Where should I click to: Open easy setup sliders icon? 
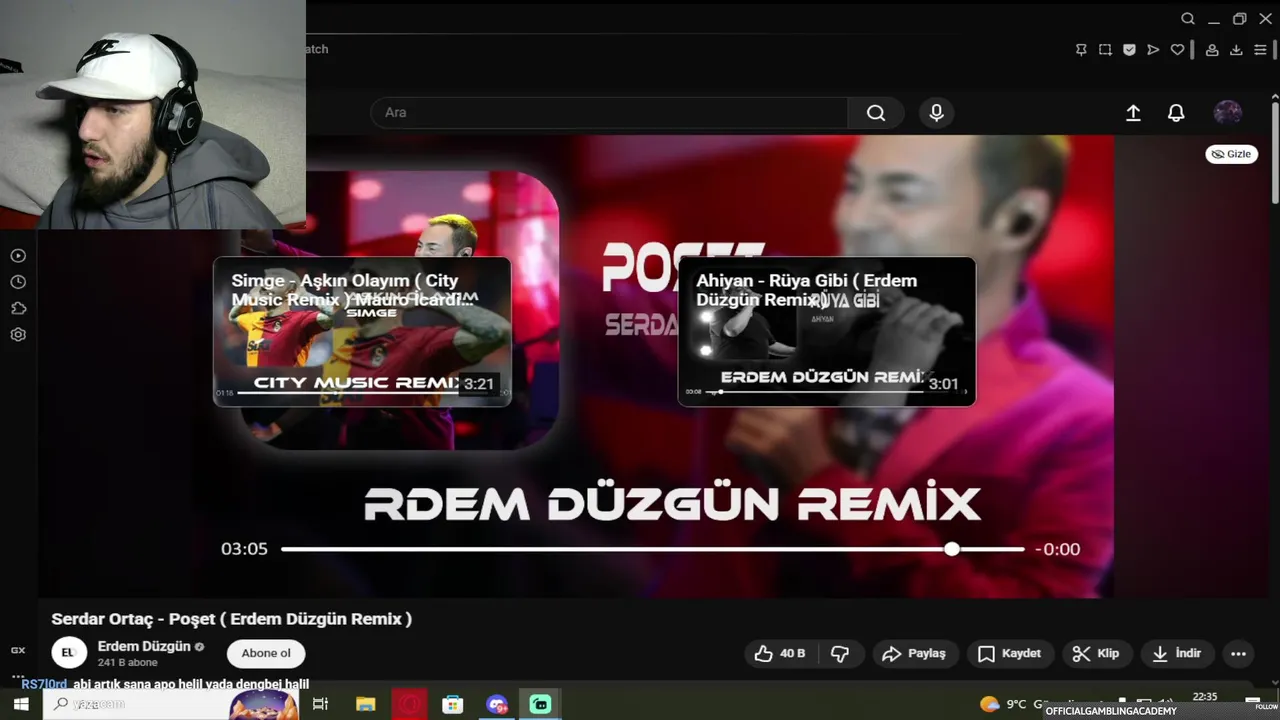[1260, 50]
